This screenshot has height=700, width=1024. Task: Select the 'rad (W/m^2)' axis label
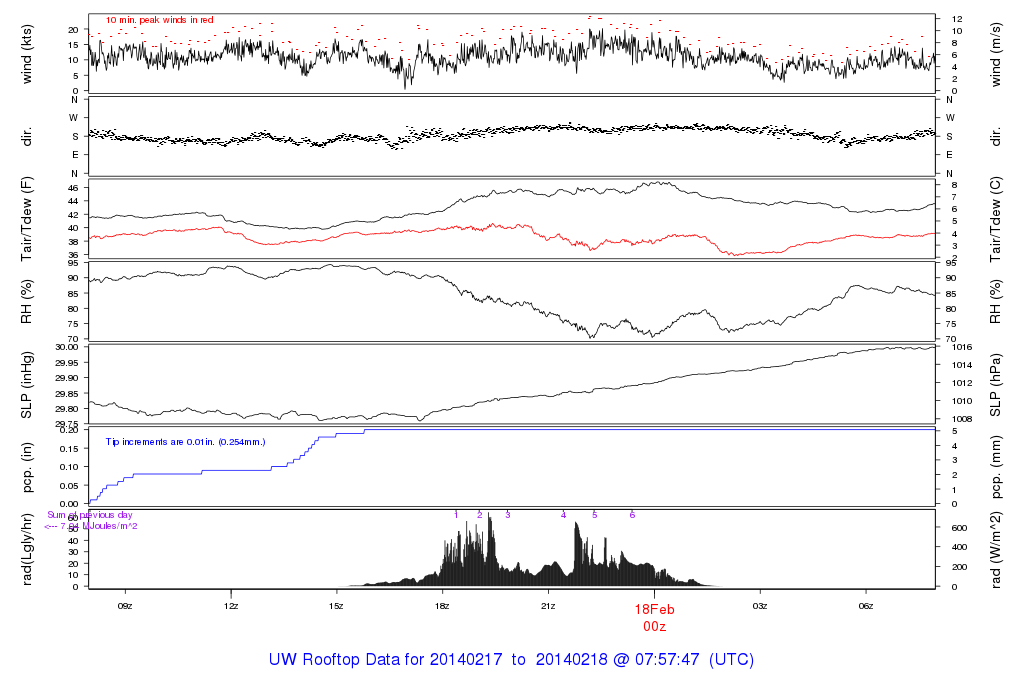(995, 549)
